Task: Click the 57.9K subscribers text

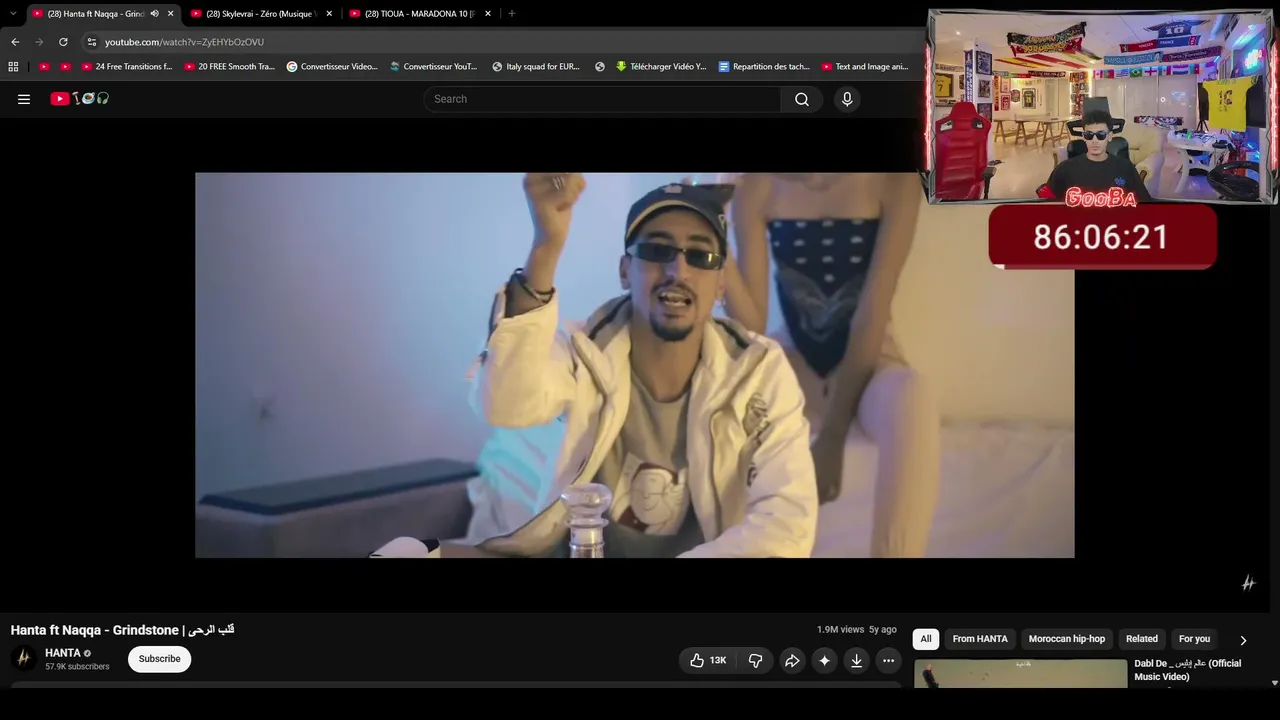Action: coord(77,667)
